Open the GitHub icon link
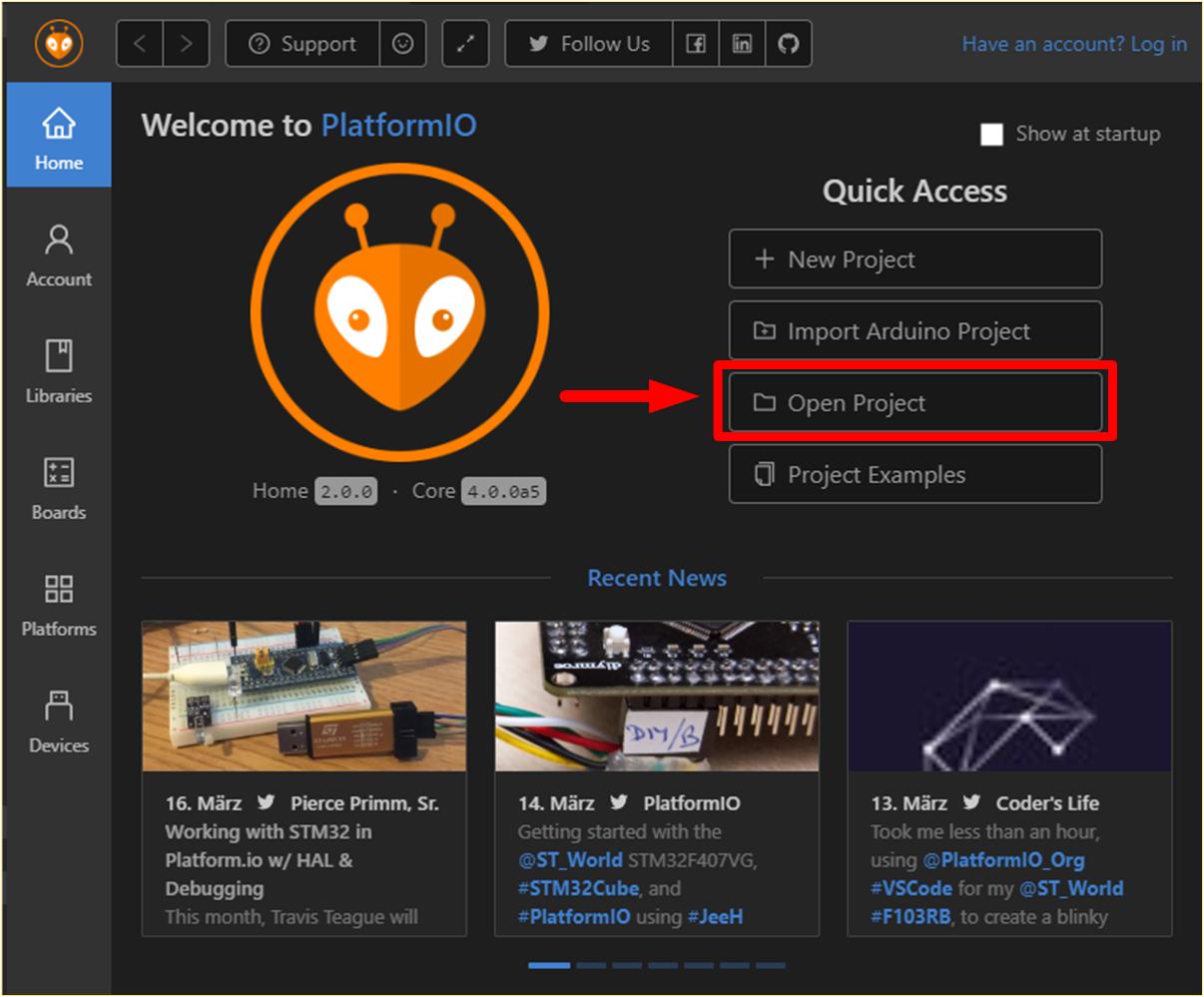 pos(789,44)
